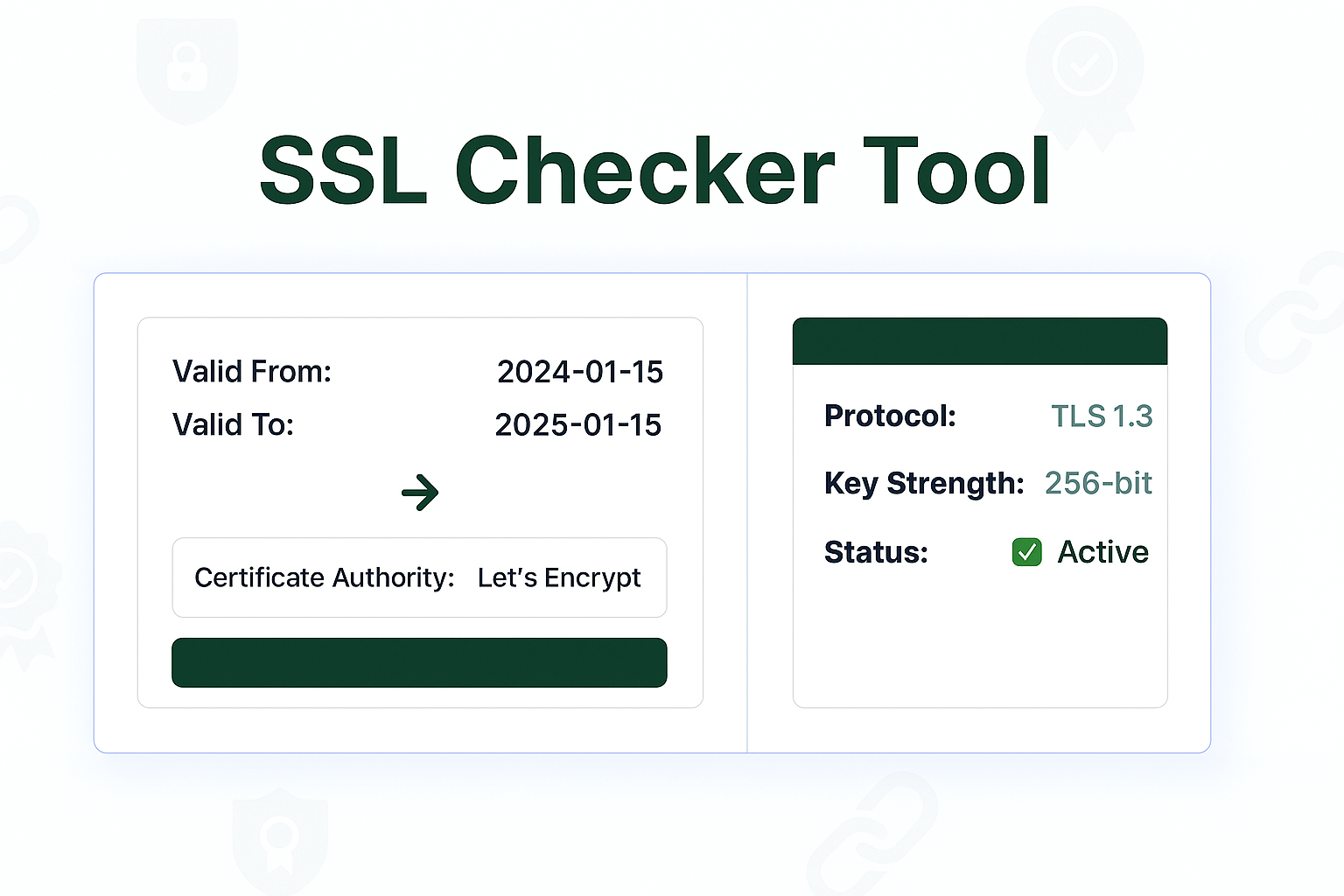Click the Status label

click(x=876, y=552)
